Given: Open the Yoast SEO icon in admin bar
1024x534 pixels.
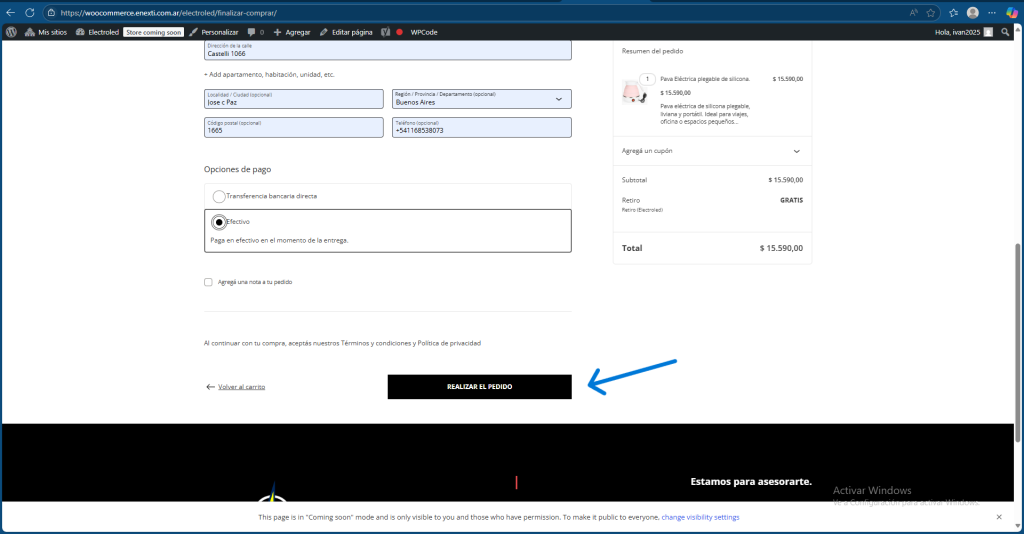Looking at the screenshot, I should pyautogui.click(x=385, y=32).
